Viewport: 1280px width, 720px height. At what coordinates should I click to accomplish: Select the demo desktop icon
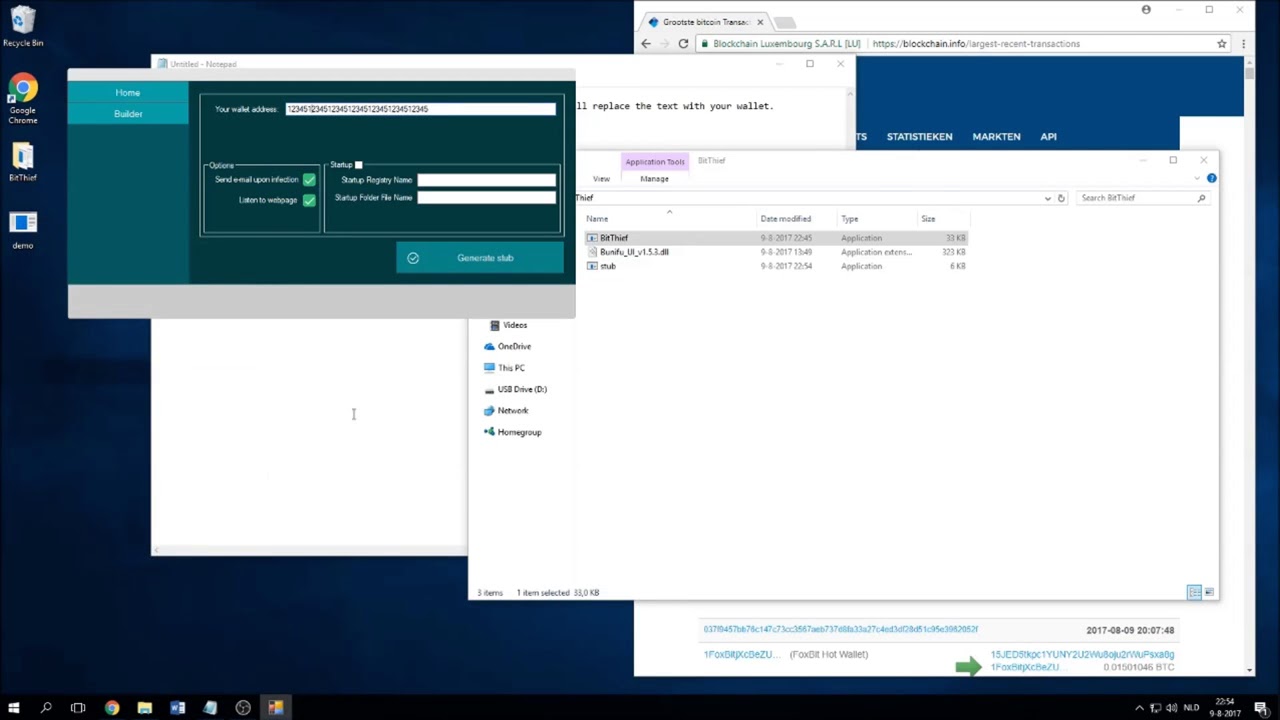pos(23,229)
